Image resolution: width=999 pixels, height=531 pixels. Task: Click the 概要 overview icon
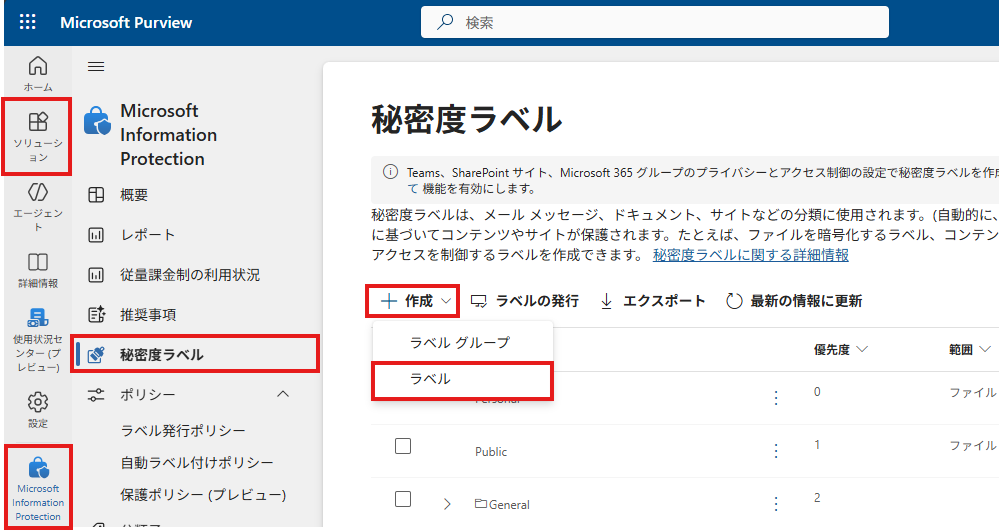(x=96, y=195)
